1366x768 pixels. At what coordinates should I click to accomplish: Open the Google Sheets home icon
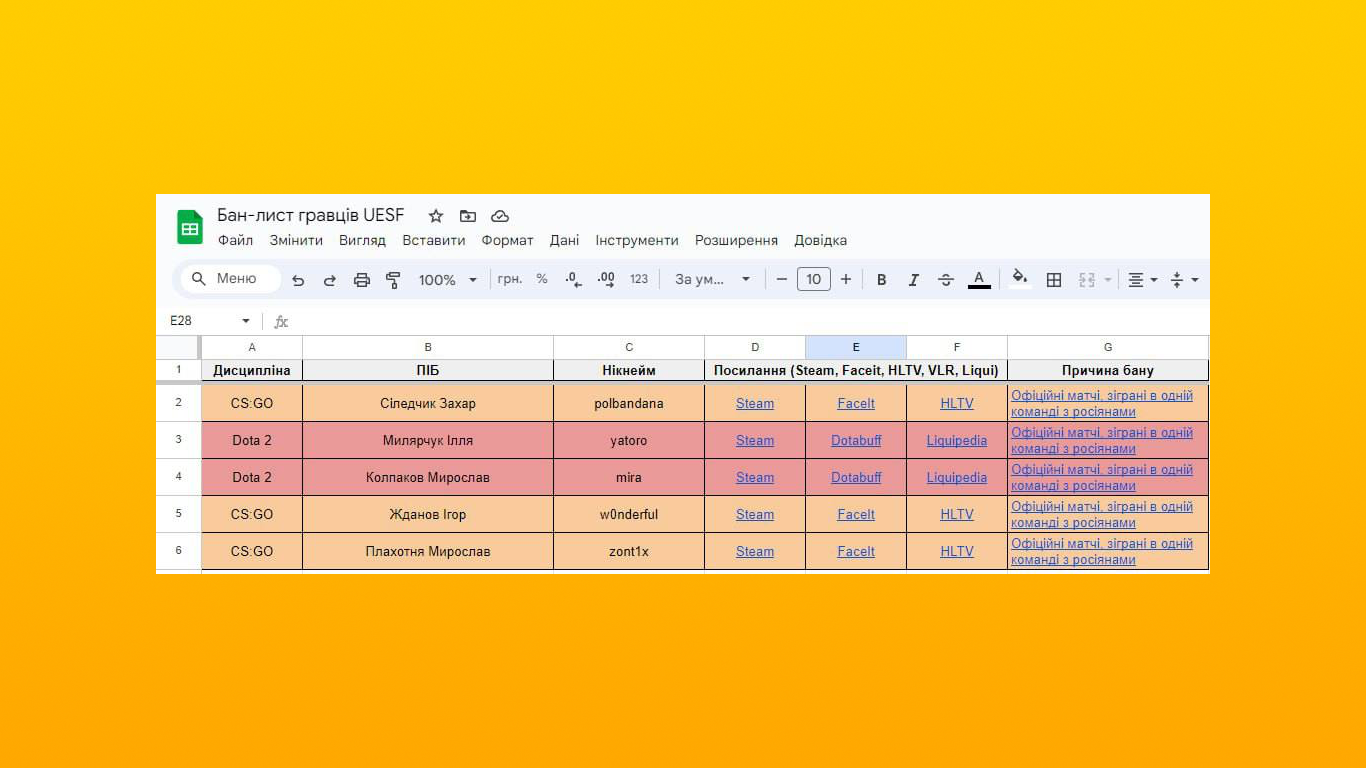(190, 227)
